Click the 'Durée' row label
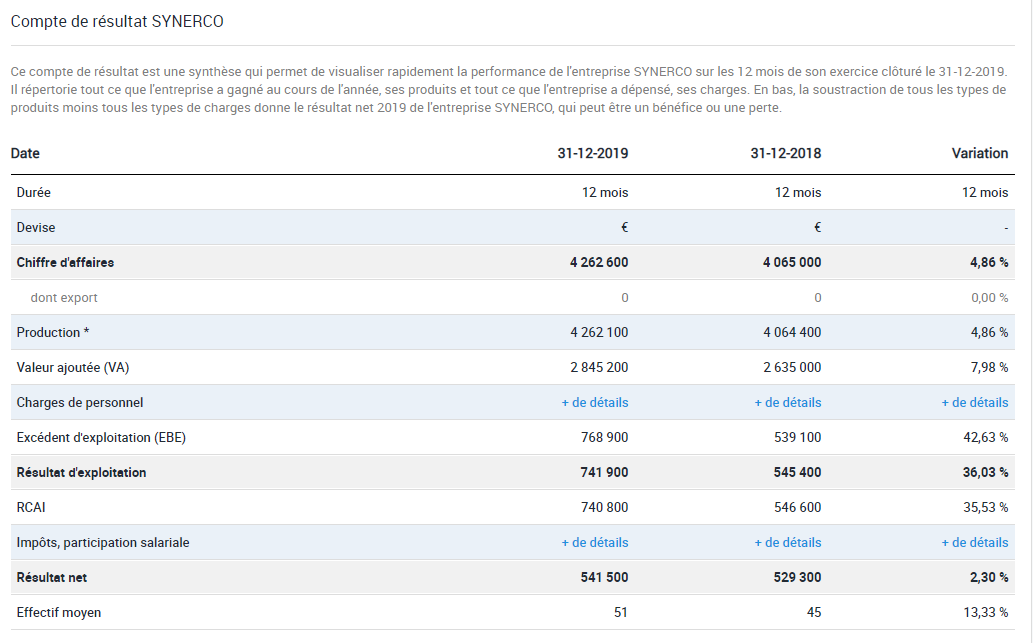 coord(34,192)
